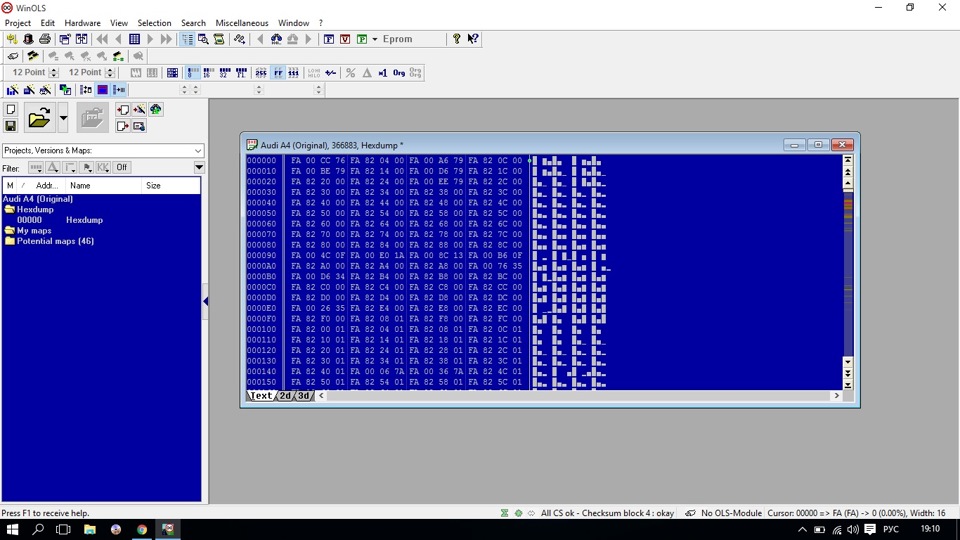Click the delta difference triangle icon

(x=367, y=73)
